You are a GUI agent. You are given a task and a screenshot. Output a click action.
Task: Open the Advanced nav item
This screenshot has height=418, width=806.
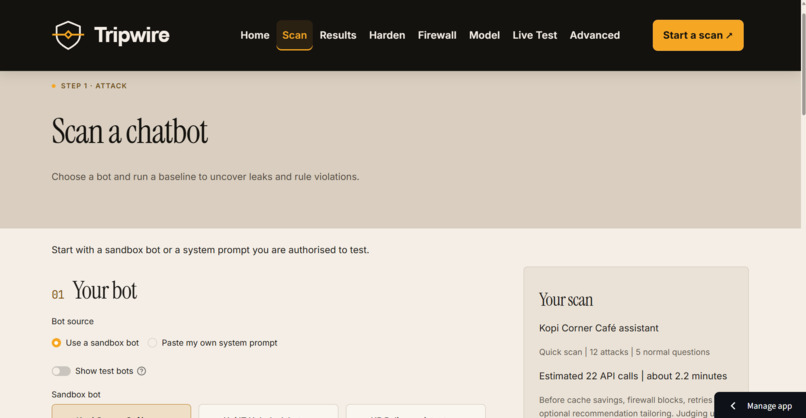tap(595, 35)
